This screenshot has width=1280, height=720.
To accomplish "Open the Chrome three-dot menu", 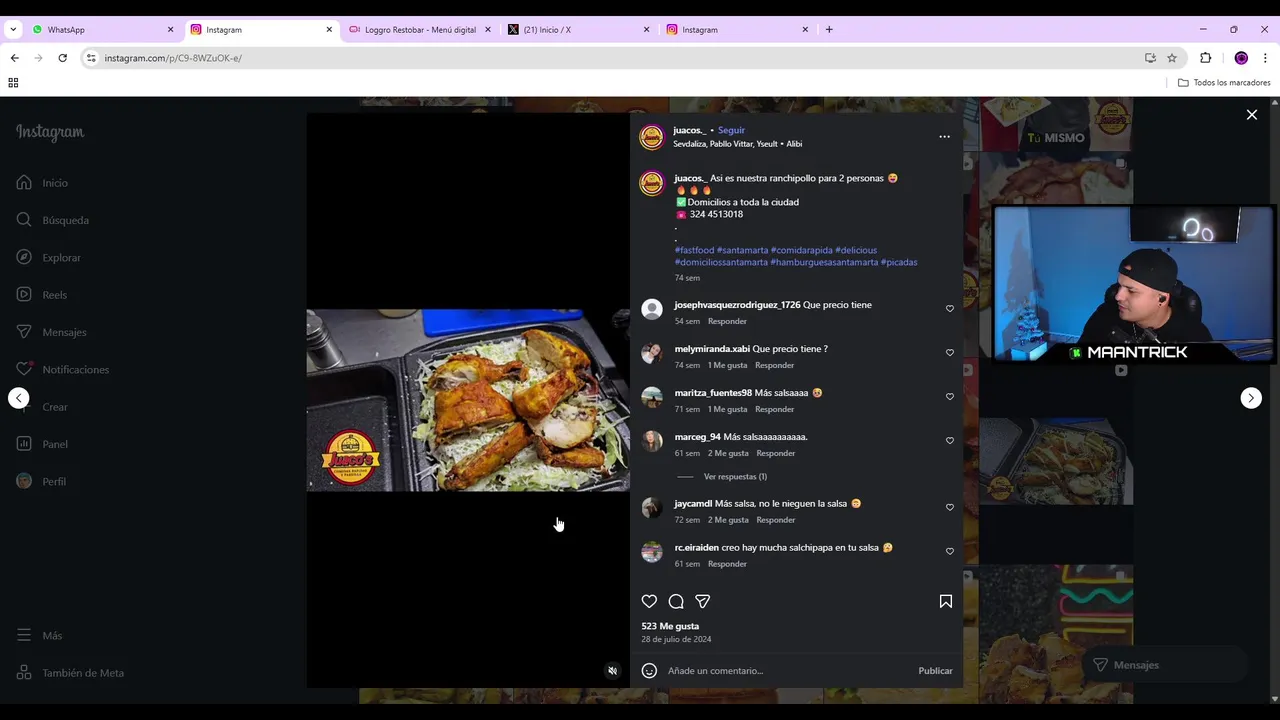I will click(x=1266, y=58).
